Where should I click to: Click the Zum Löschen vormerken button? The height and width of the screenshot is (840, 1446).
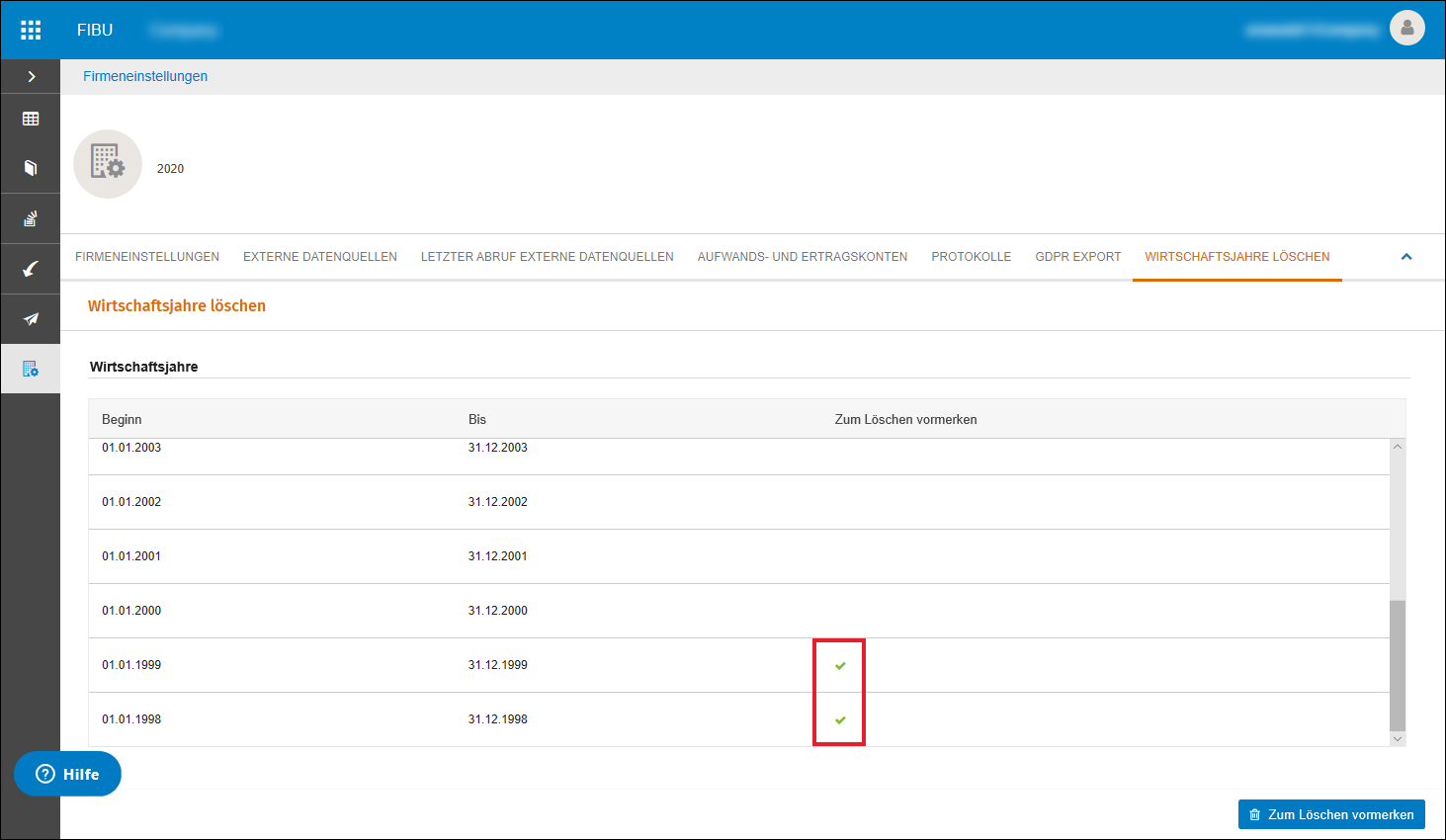(1331, 814)
